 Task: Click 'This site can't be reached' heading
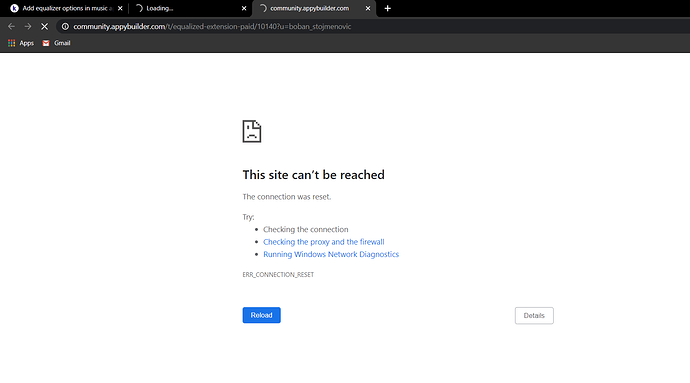pos(313,175)
